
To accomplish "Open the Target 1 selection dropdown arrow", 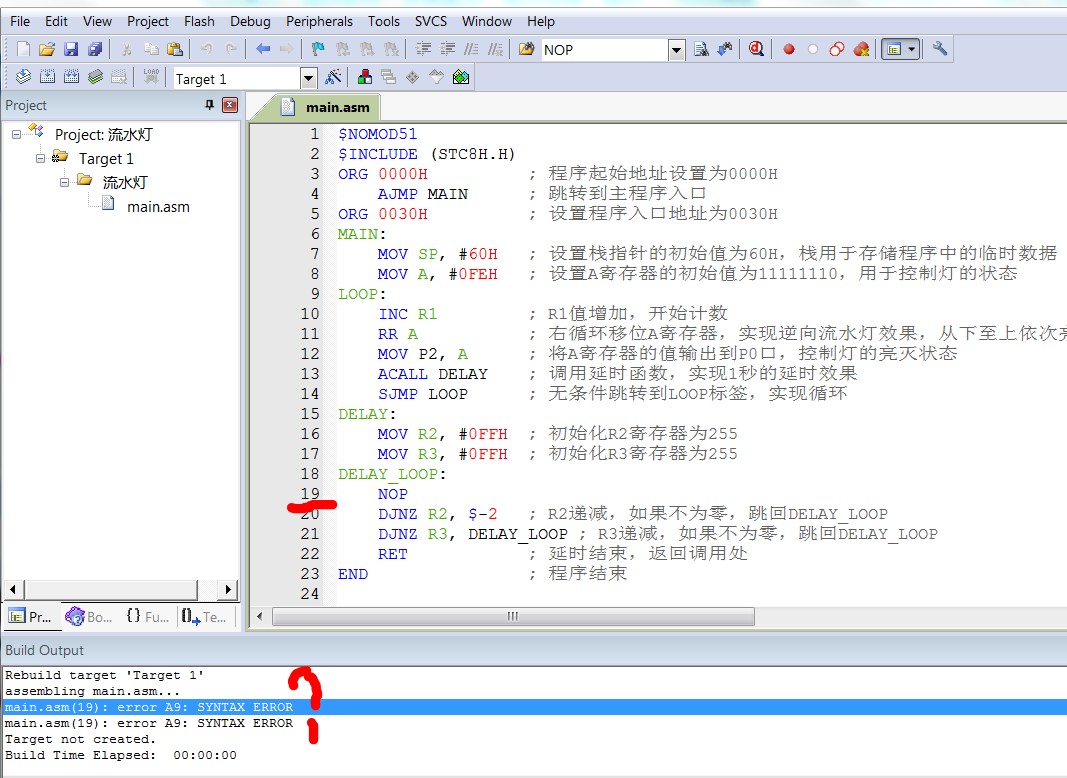I will coord(308,78).
